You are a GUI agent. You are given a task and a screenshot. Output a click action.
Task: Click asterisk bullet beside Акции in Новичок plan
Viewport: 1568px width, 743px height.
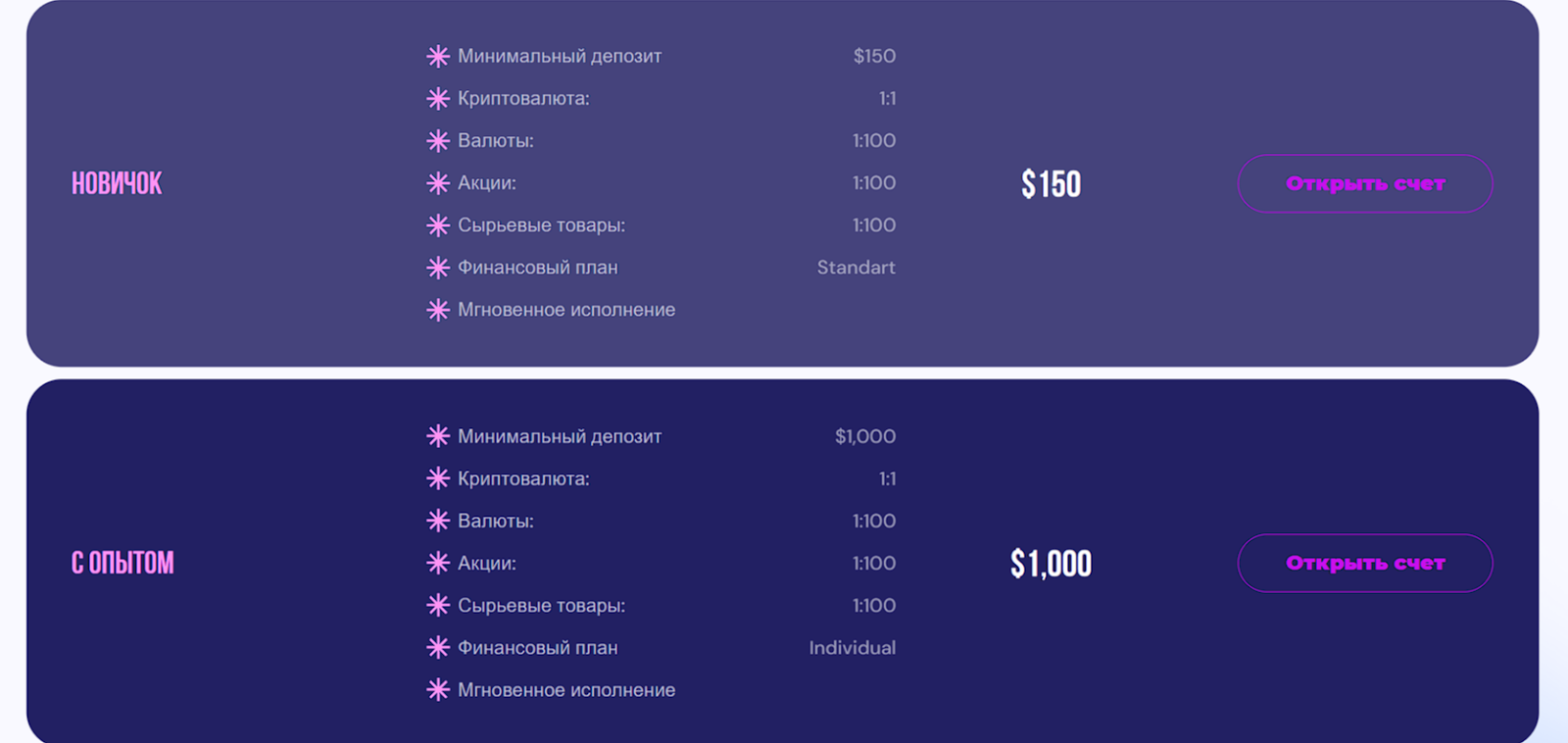[438, 183]
